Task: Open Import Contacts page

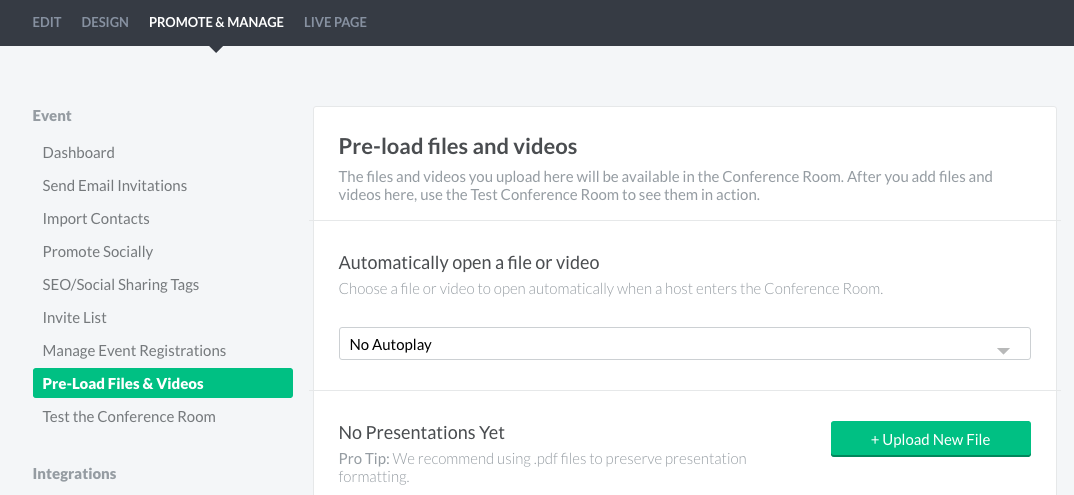Action: point(96,218)
